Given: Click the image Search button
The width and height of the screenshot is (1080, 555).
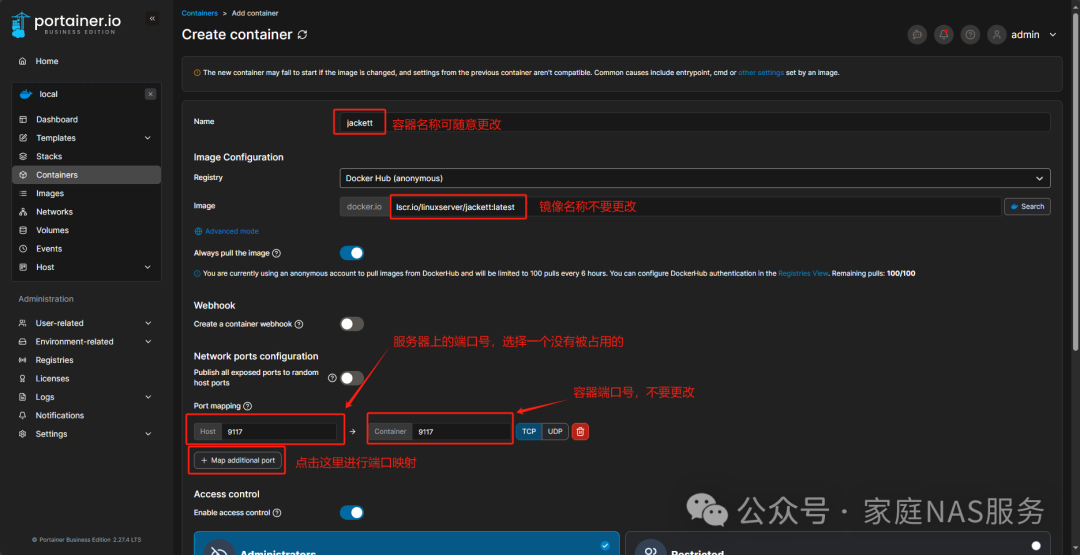Looking at the screenshot, I should (x=1027, y=207).
